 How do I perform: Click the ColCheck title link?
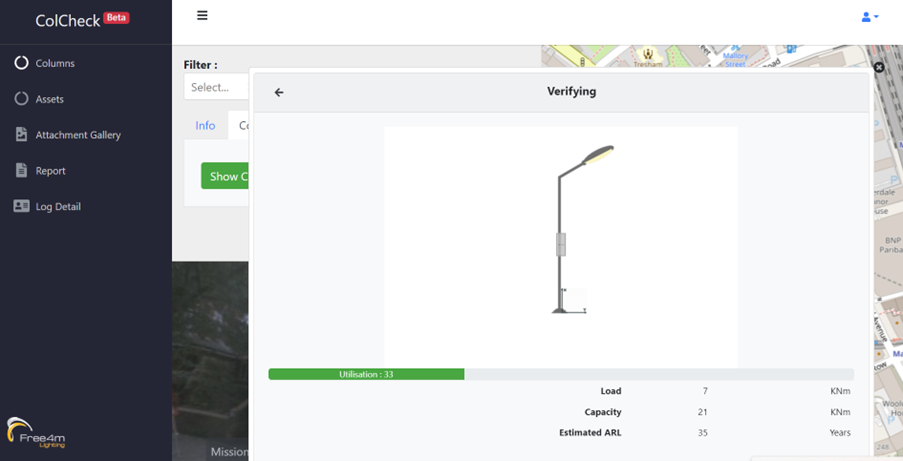pyautogui.click(x=67, y=21)
